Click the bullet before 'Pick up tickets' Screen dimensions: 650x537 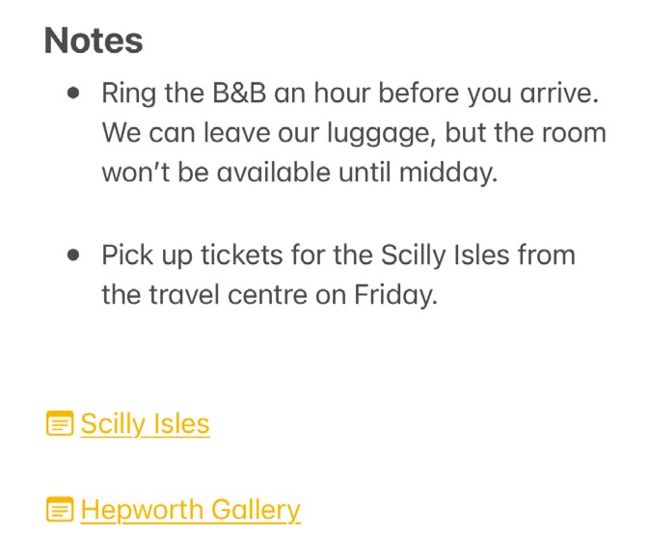point(73,255)
